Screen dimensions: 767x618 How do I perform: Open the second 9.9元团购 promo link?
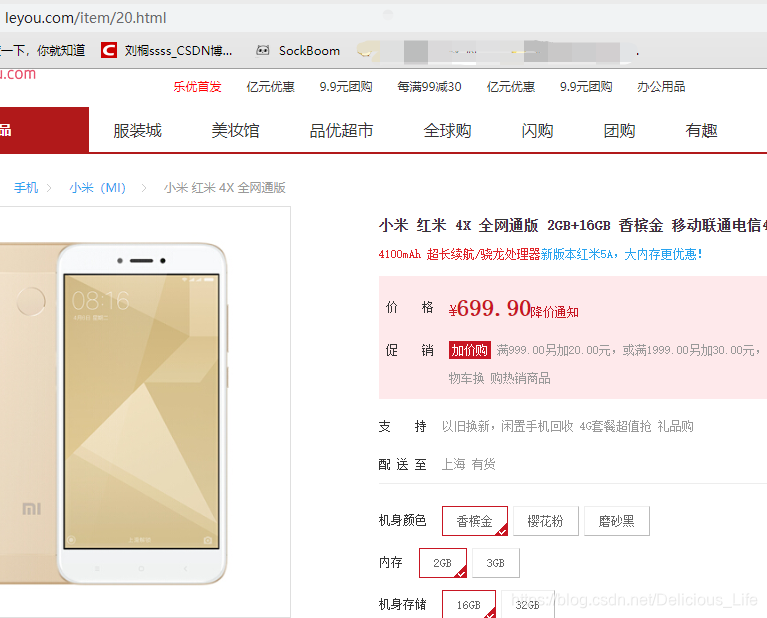586,87
